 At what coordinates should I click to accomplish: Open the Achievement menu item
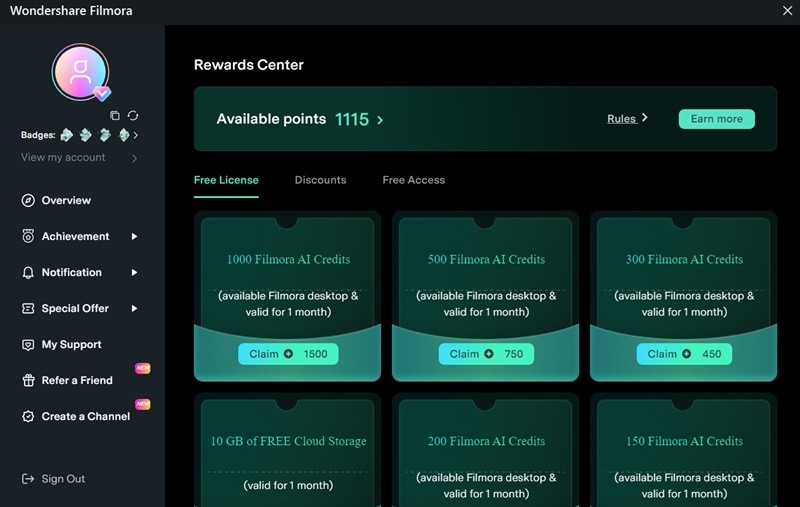[76, 236]
